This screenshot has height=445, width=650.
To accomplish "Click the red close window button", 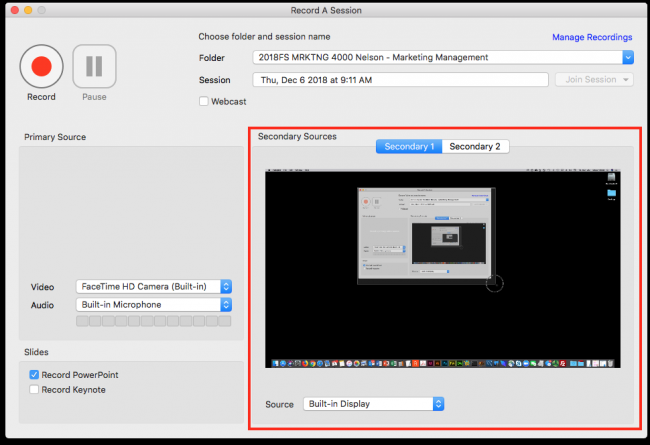I will point(13,12).
